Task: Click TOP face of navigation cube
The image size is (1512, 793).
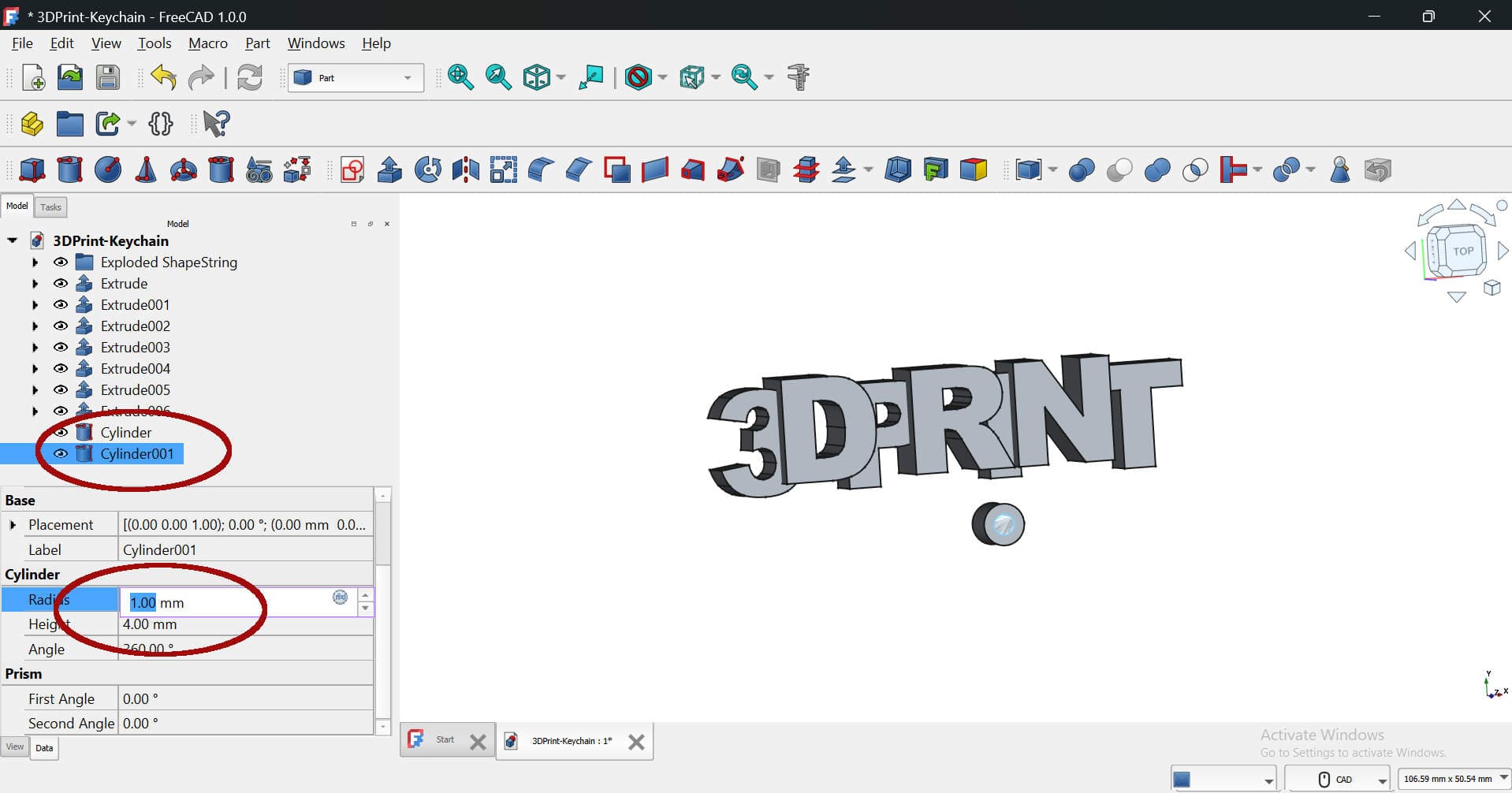Action: coord(1463,251)
